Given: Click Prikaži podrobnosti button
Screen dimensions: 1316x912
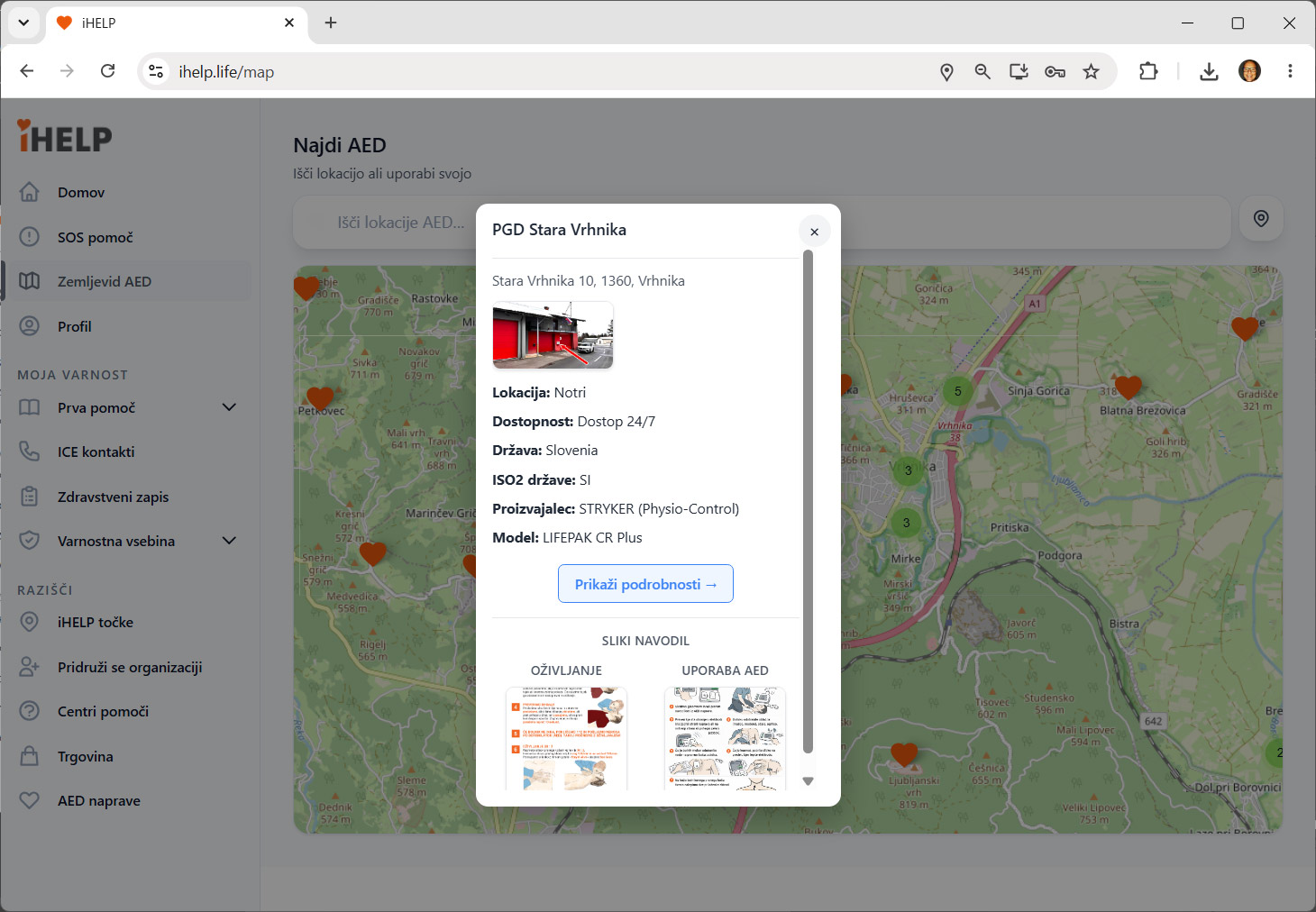Looking at the screenshot, I should tap(645, 584).
